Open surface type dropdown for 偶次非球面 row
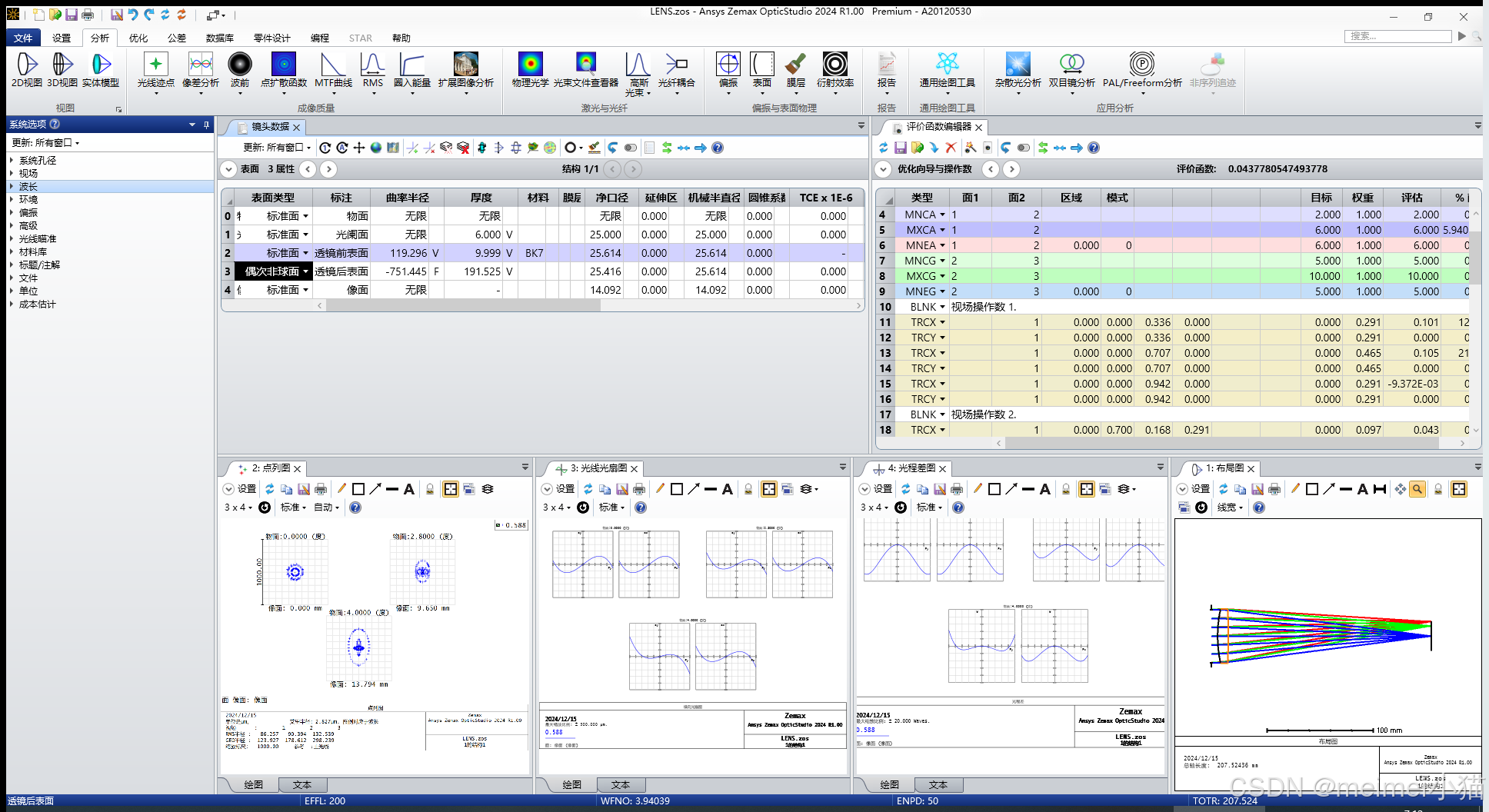Viewport: 1489px width, 812px height. (305, 271)
